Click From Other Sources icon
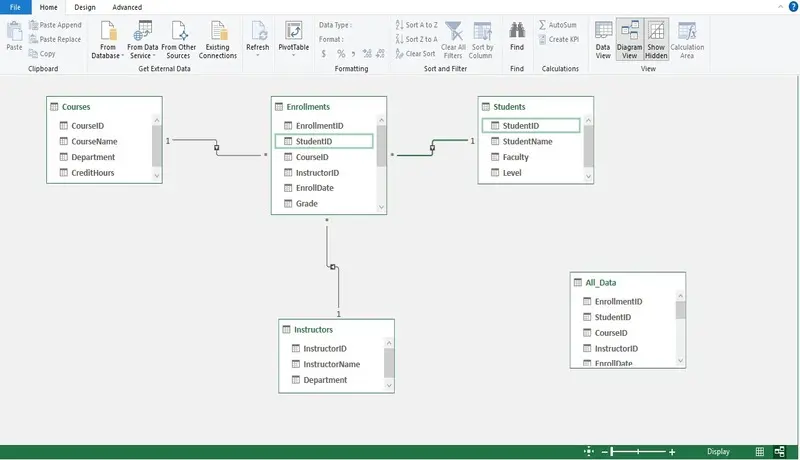The width and height of the screenshot is (800, 460). coord(179,40)
